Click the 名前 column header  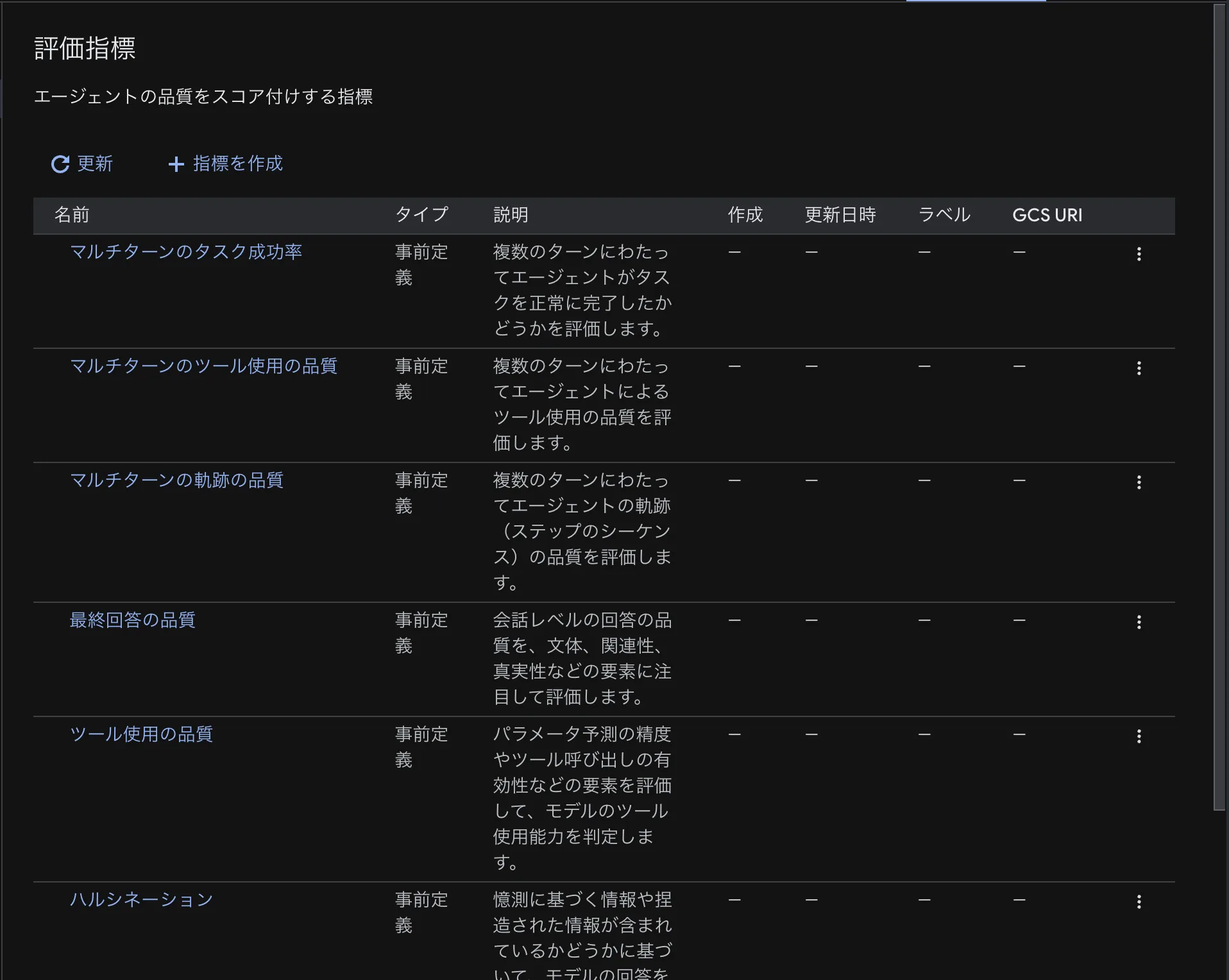[72, 215]
